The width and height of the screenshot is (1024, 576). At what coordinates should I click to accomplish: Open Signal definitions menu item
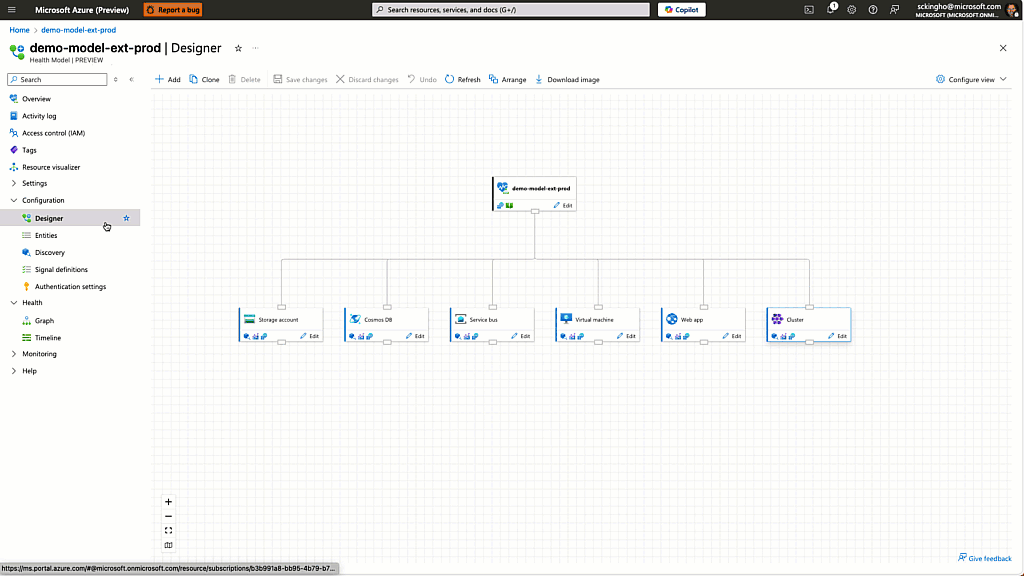click(61, 270)
